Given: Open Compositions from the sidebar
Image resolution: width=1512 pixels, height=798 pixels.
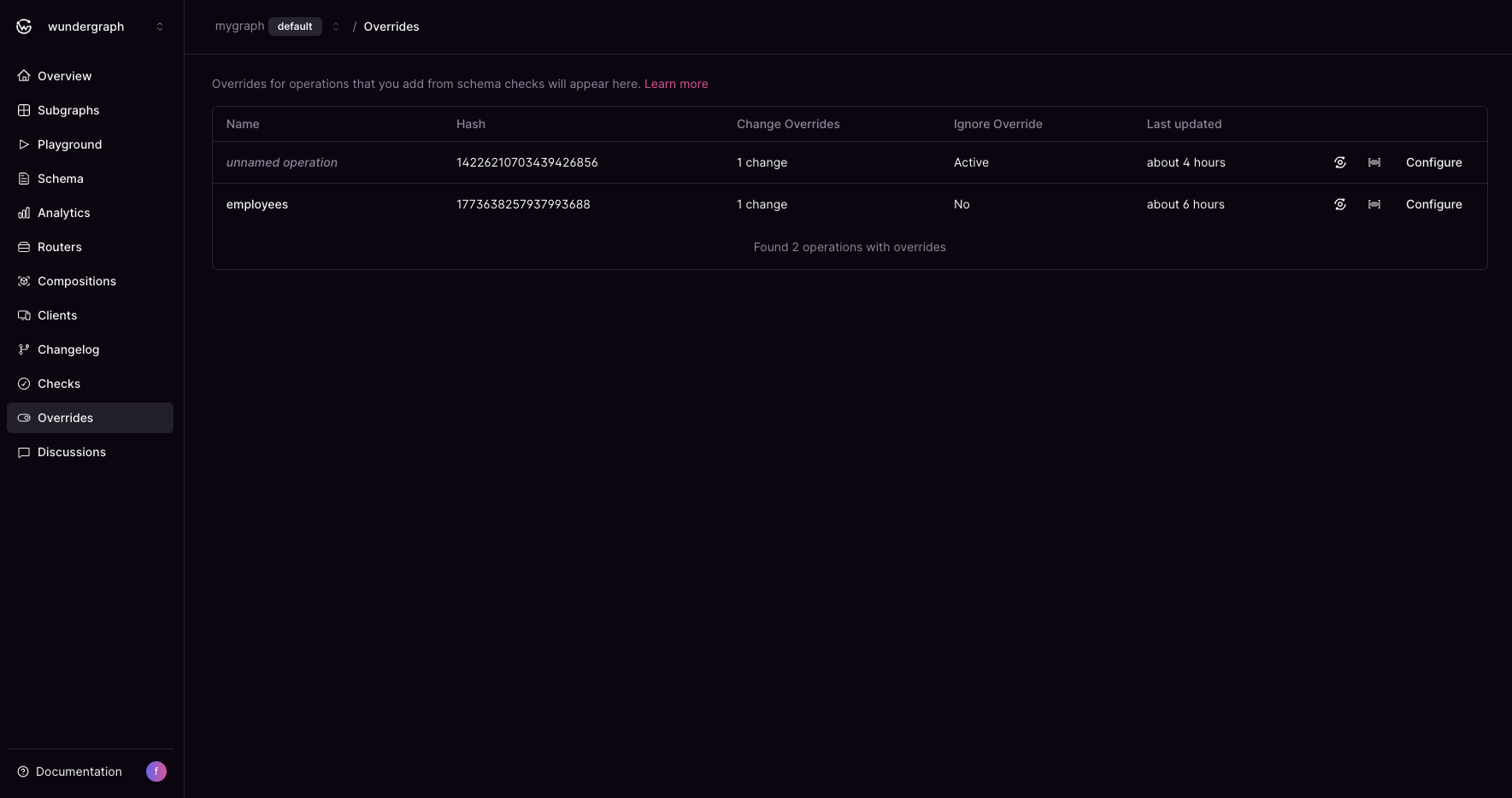Looking at the screenshot, I should (x=76, y=281).
